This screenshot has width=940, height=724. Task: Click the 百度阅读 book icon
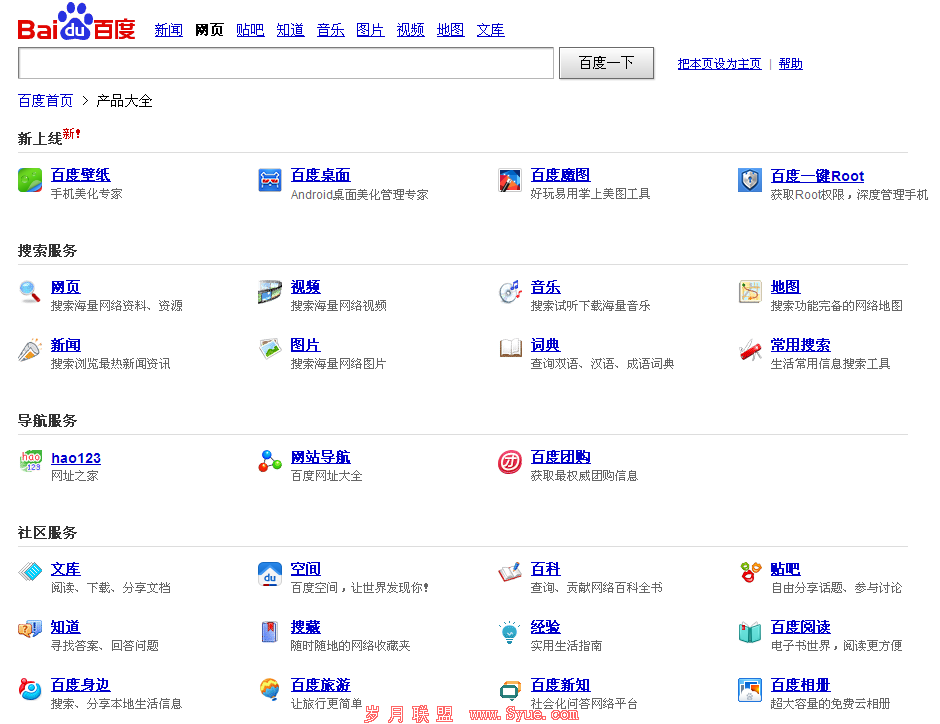[x=750, y=632]
